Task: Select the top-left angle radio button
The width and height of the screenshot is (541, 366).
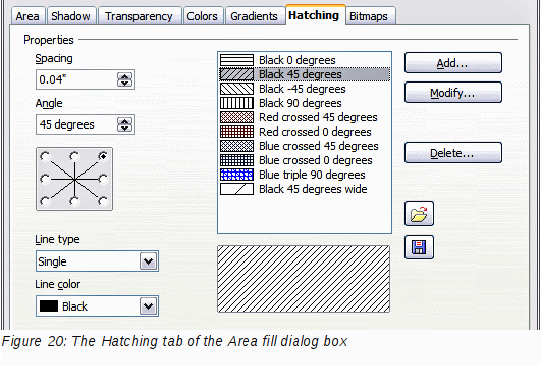Action: click(45, 156)
